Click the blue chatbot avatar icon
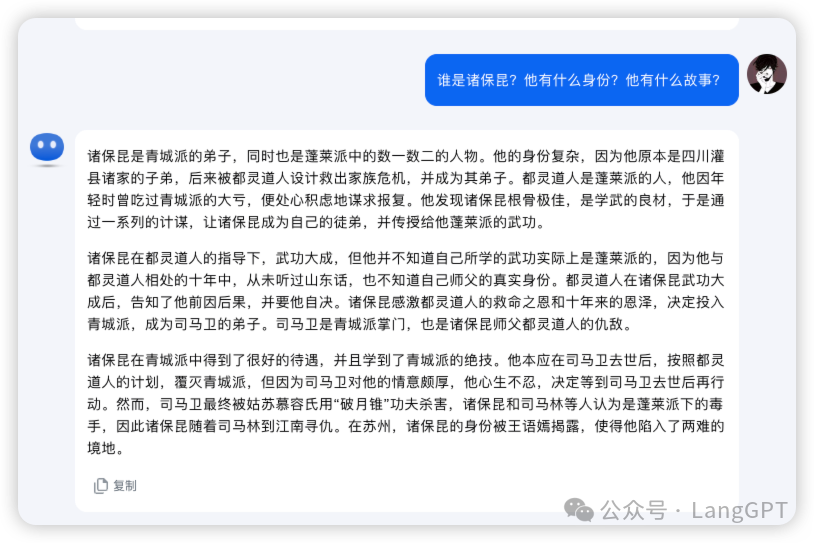814x543 pixels. point(47,148)
